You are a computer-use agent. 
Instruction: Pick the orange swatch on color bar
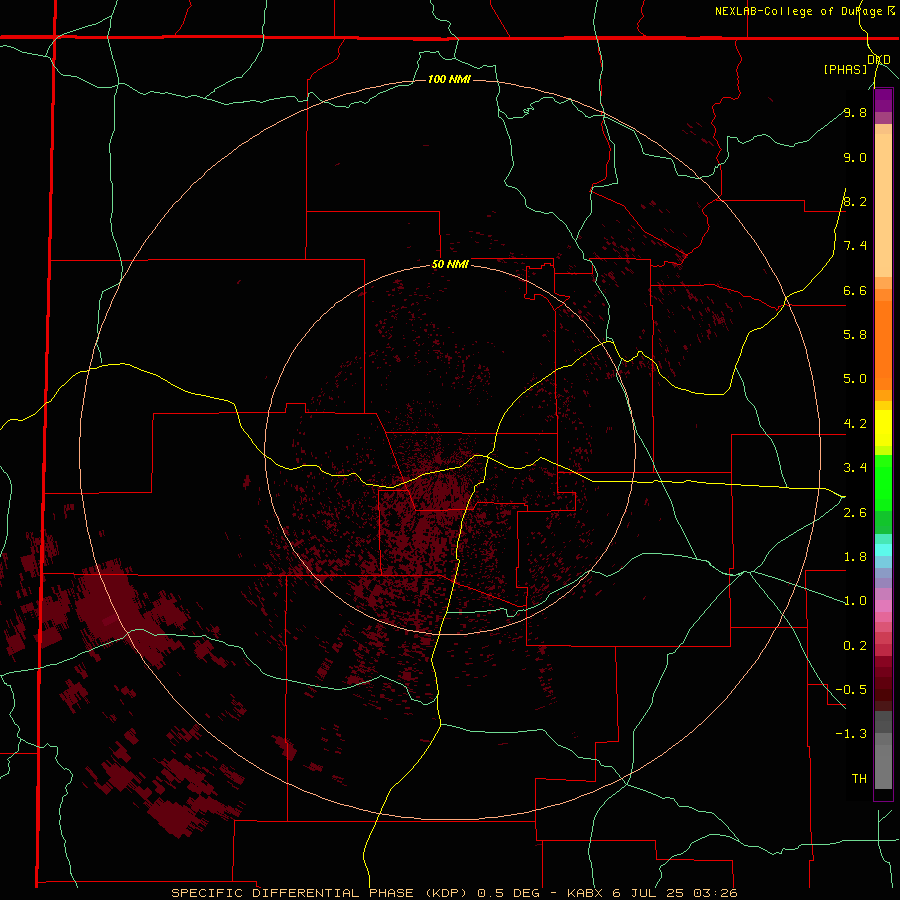tap(883, 346)
